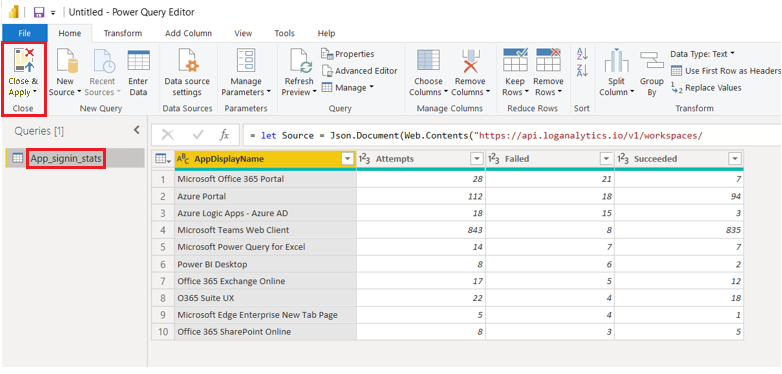Screen dimensions: 782x374
Task: Sort descending with the Z-A icon
Action: (582, 70)
